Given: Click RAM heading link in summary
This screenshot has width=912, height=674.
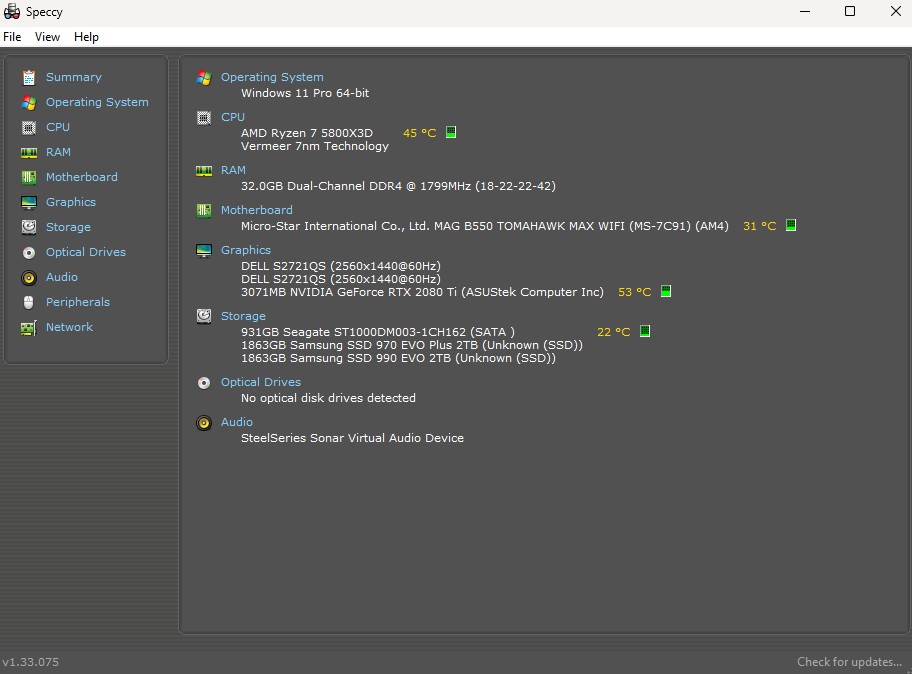Looking at the screenshot, I should coord(233,170).
